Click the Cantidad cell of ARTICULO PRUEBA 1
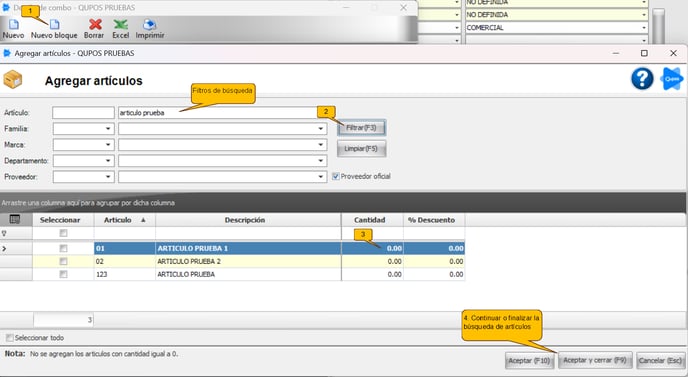The image size is (688, 377). pos(372,248)
